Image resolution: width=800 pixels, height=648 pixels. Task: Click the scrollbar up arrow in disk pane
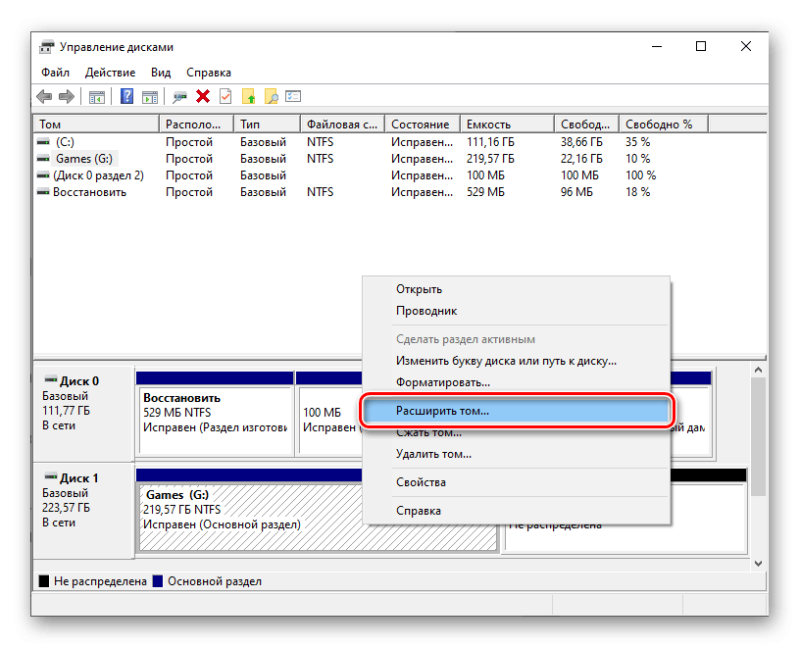(758, 370)
